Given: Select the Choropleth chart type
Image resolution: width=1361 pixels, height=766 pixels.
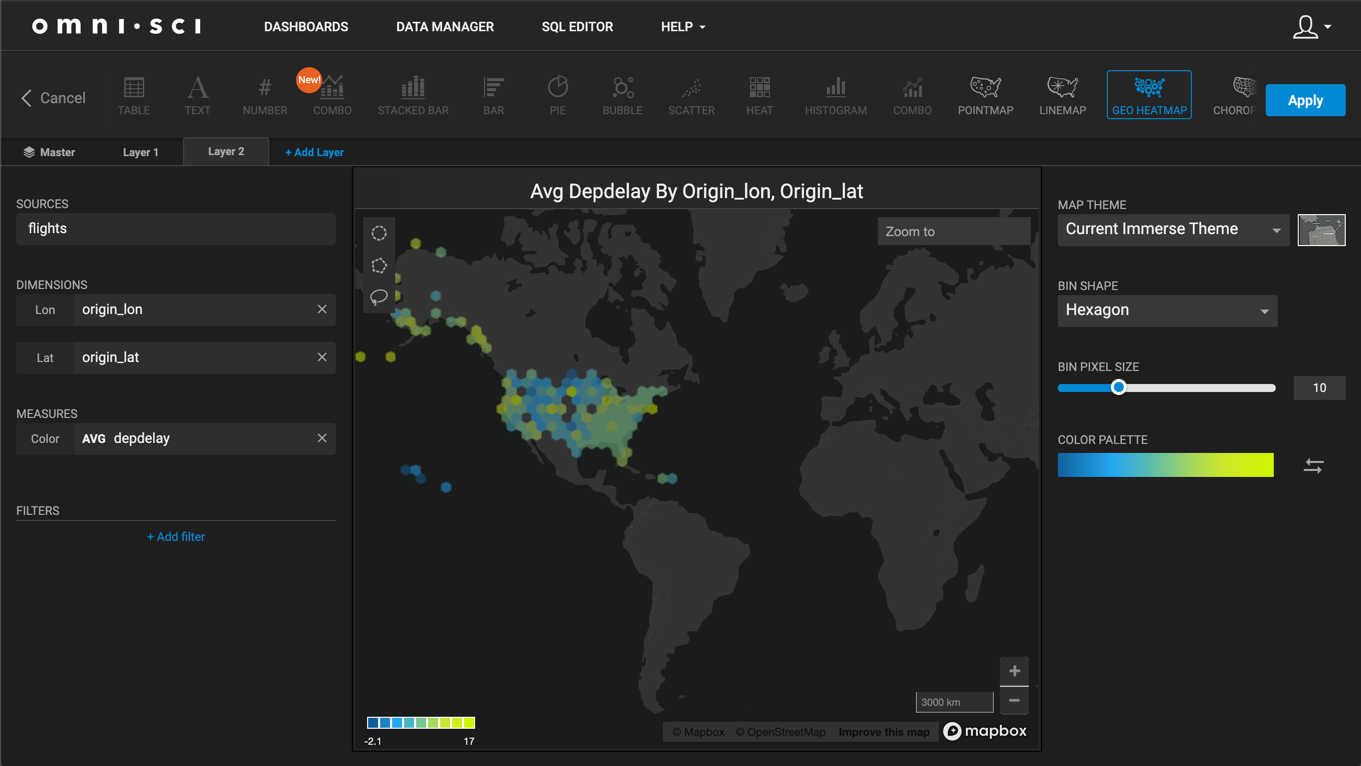Looking at the screenshot, I should (x=1234, y=96).
